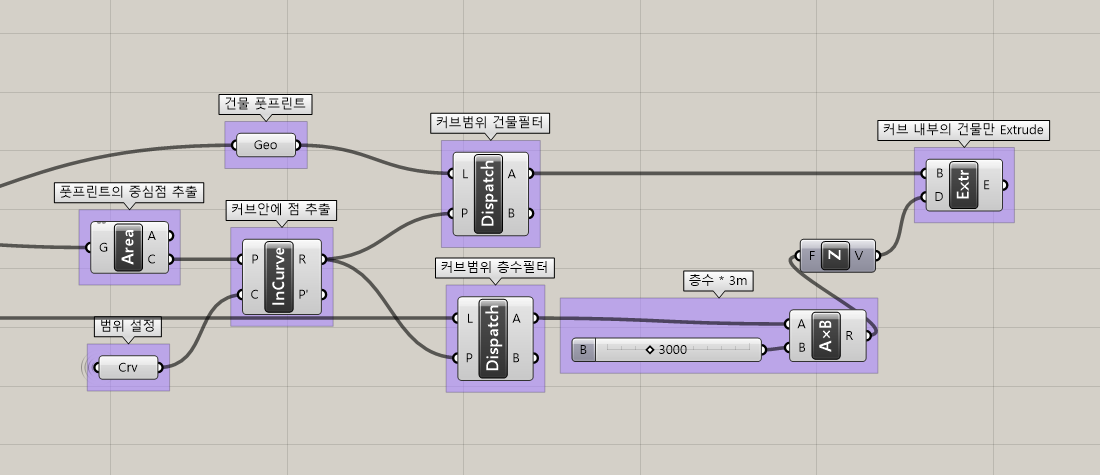Click the 범위 설정 group label

[x=129, y=325]
